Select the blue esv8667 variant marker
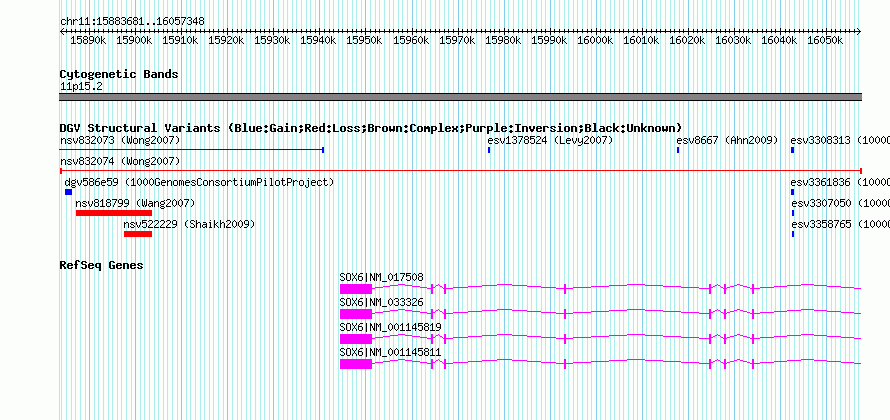The image size is (890, 420). click(678, 150)
